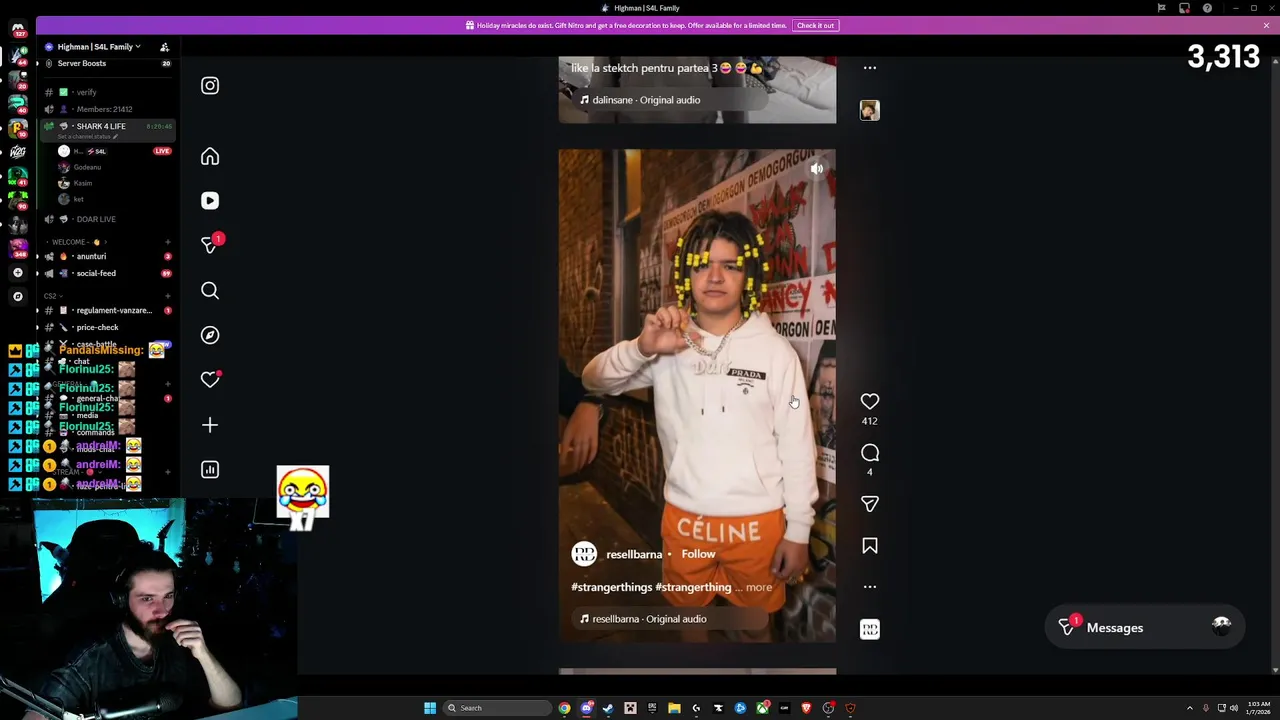The image size is (1280, 720).
Task: Open dalinsane audio thumbnail beside reel
Action: coord(870,110)
